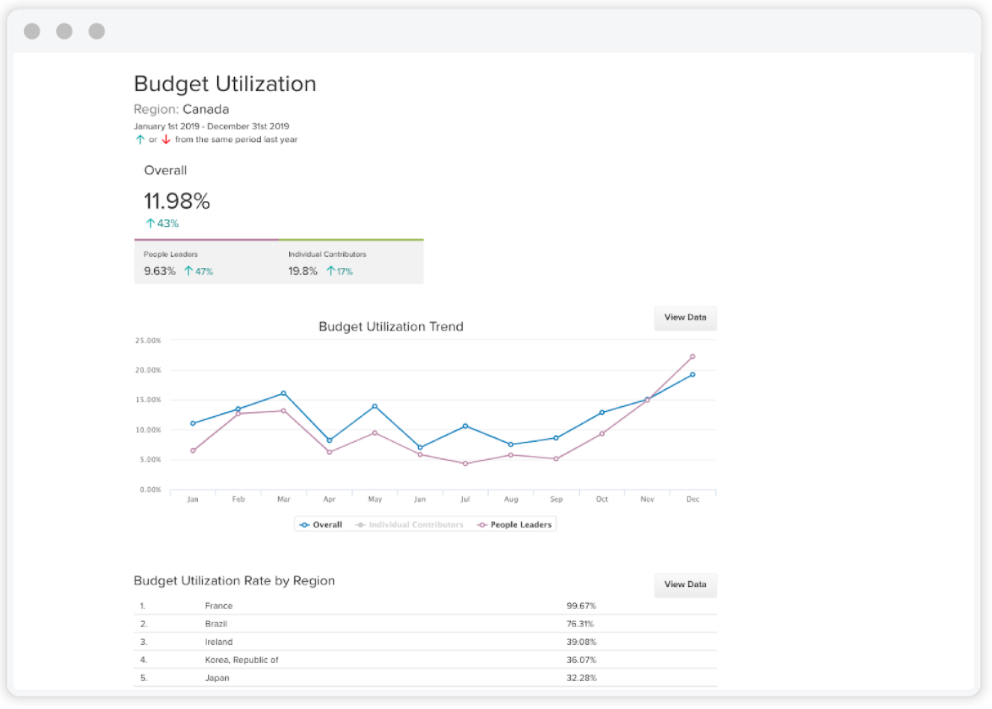
Task: Click the 39.08% value for Ireland
Action: tap(581, 642)
